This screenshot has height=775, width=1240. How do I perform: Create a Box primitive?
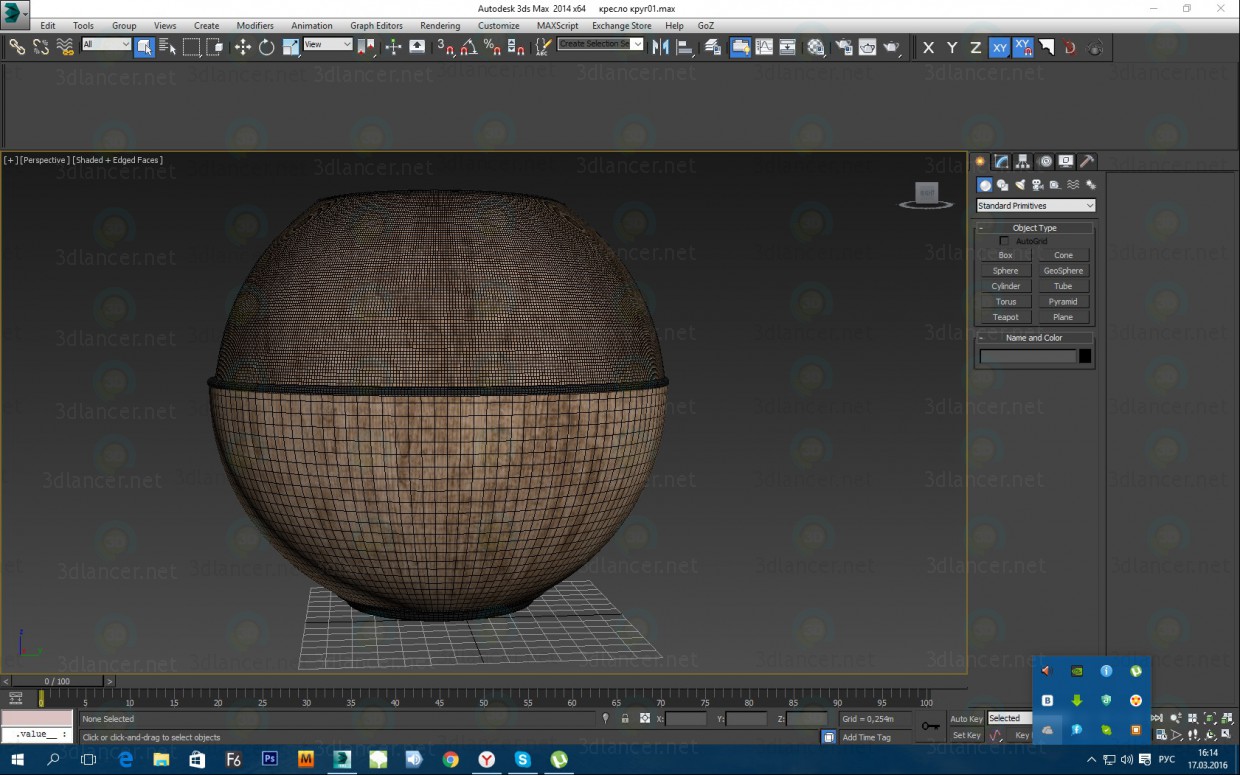pos(1006,255)
